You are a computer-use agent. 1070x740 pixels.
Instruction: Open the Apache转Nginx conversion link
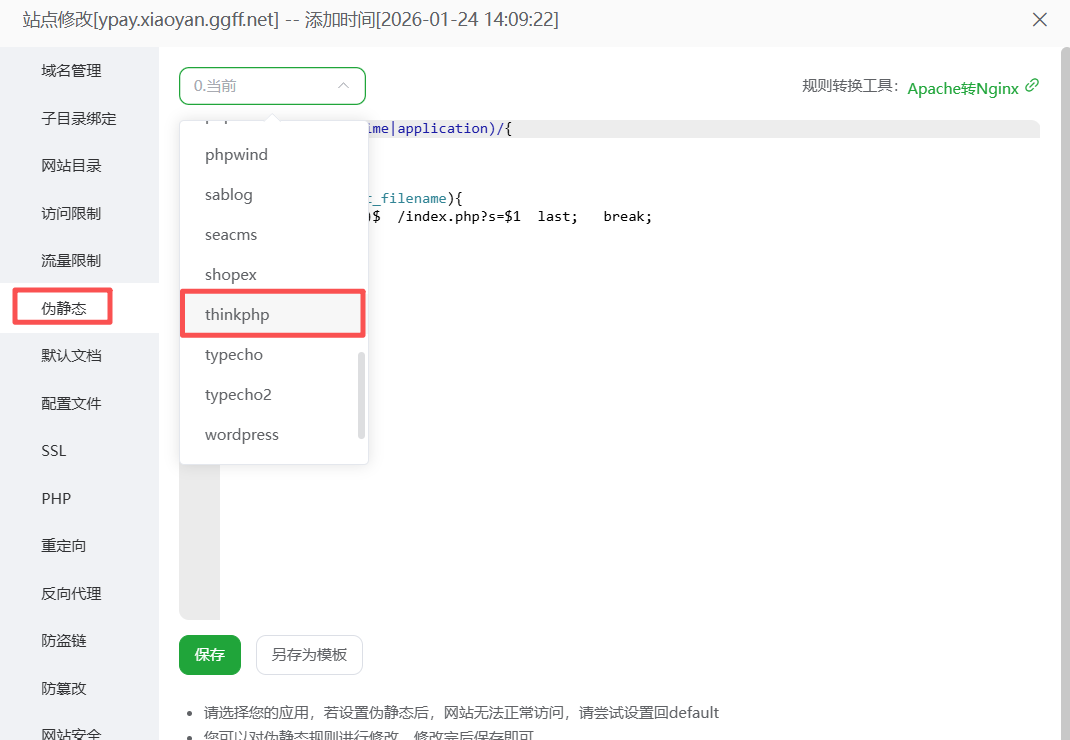pos(962,88)
